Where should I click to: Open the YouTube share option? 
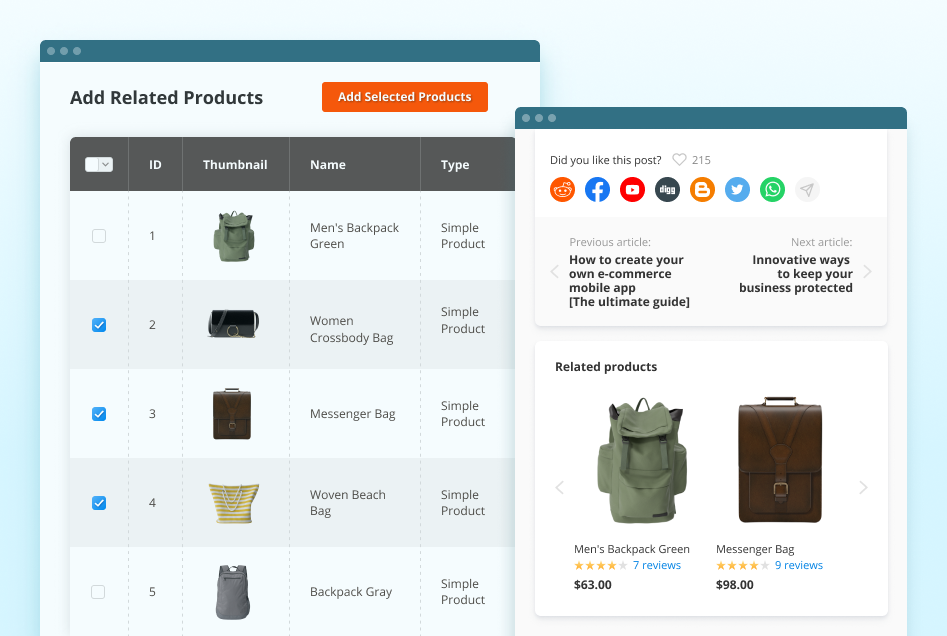click(x=632, y=189)
